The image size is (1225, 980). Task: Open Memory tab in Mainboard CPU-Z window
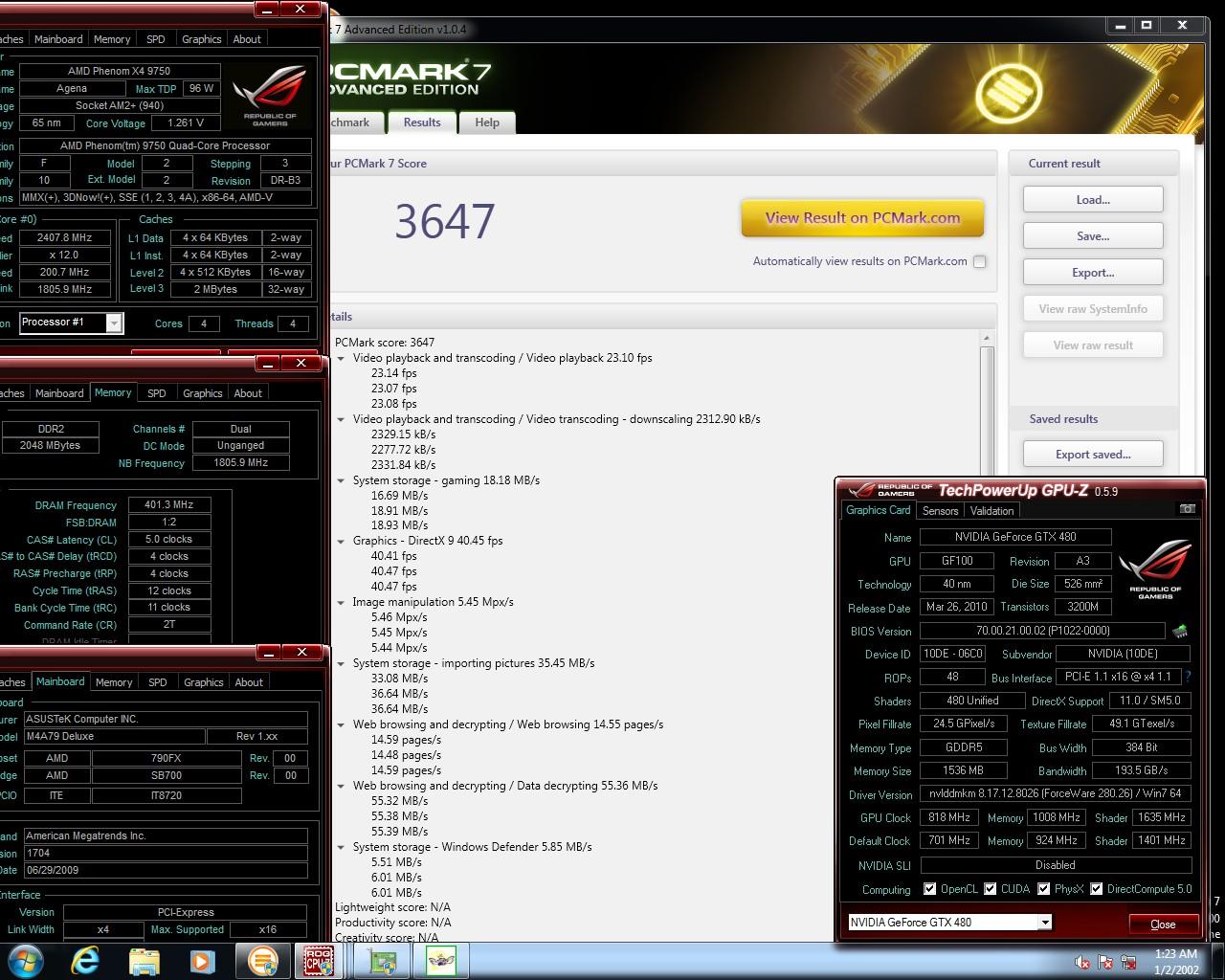click(x=114, y=682)
